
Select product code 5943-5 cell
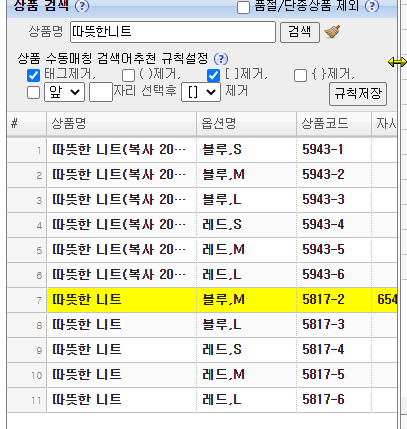[334, 250]
